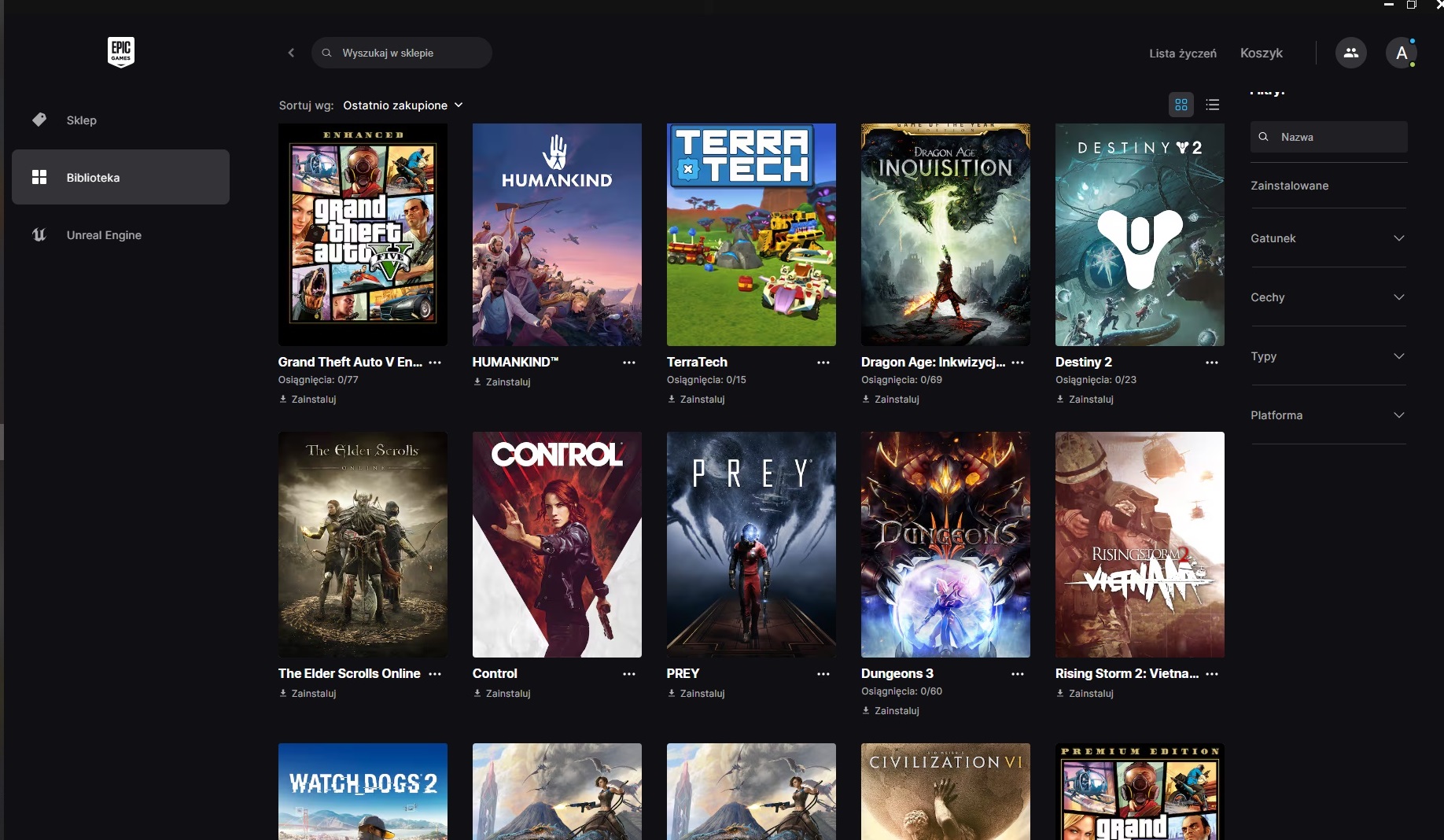Viewport: 1444px width, 840px height.
Task: Open Koszyk cart
Action: pyautogui.click(x=1262, y=53)
